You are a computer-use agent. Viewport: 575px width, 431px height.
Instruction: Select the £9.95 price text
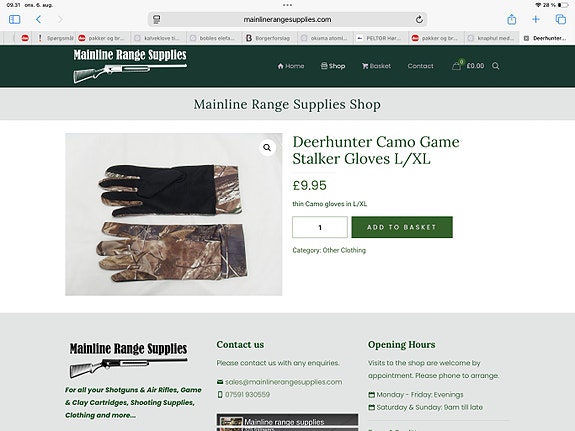pos(309,185)
